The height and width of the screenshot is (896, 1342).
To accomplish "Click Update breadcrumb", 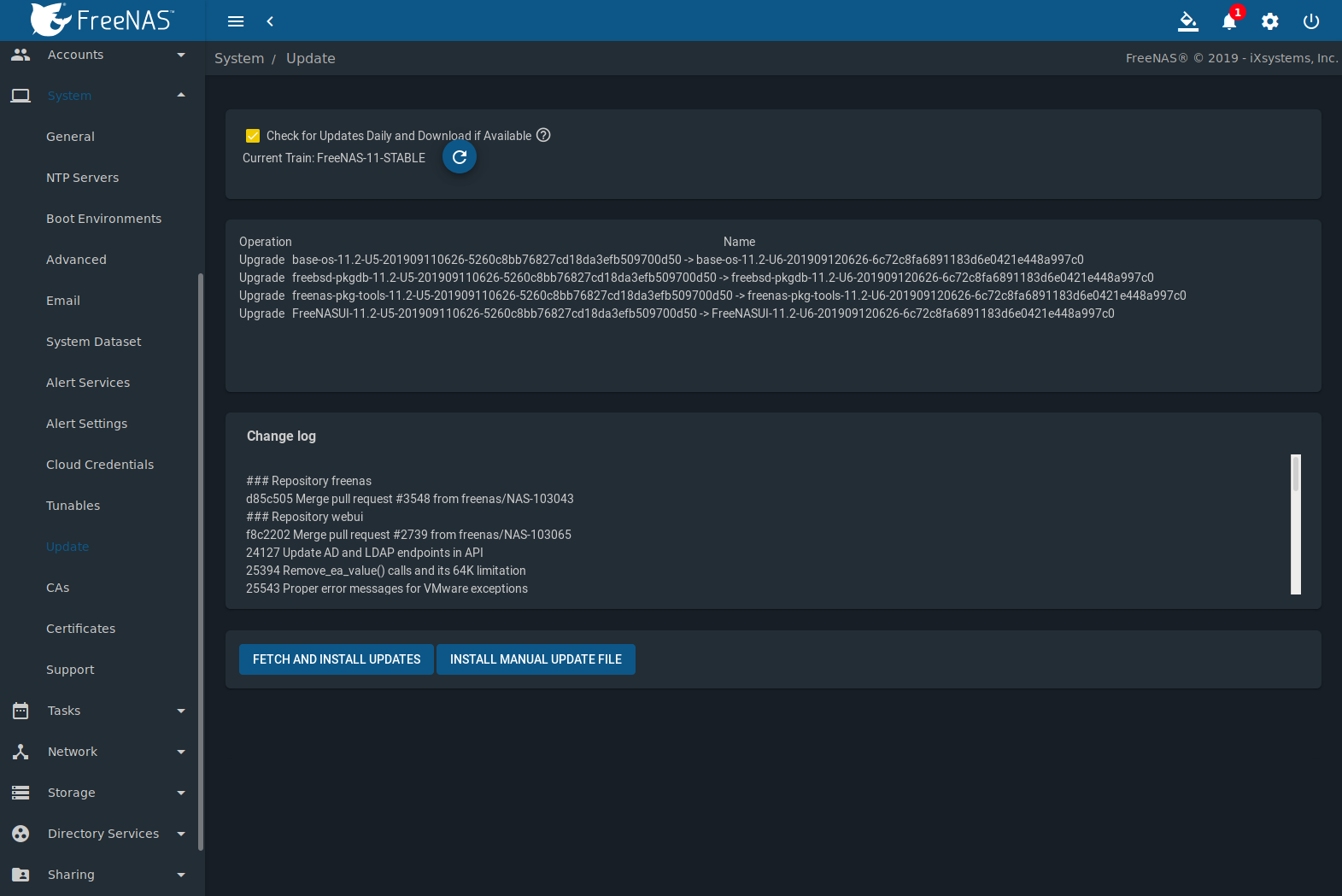I will coord(311,58).
